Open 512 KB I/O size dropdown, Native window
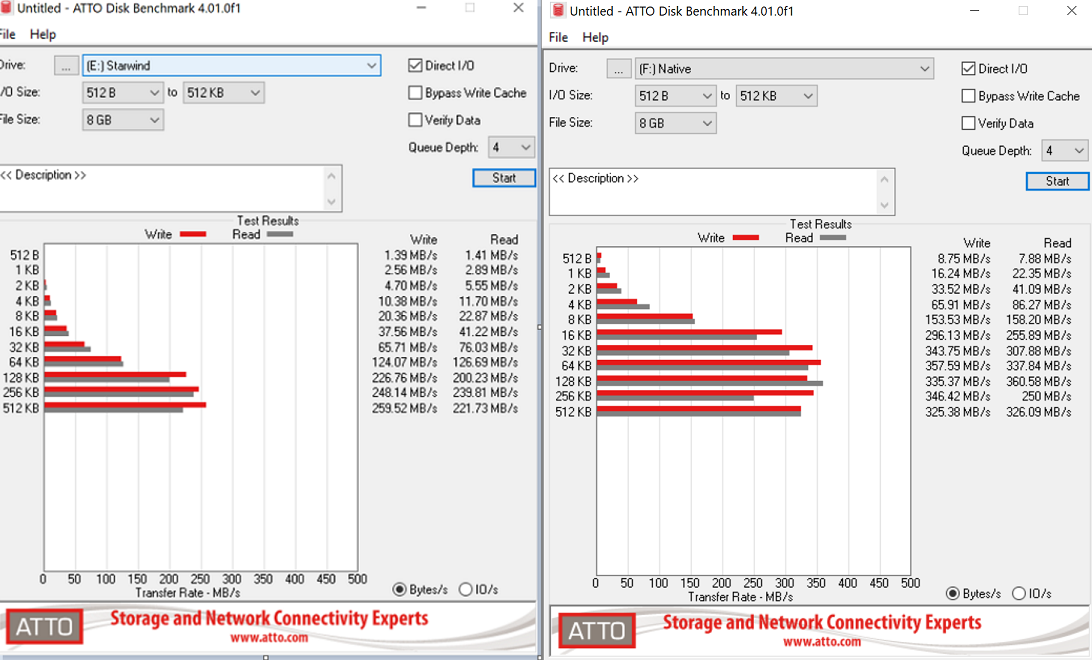Image resolution: width=1092 pixels, height=660 pixels. [776, 96]
